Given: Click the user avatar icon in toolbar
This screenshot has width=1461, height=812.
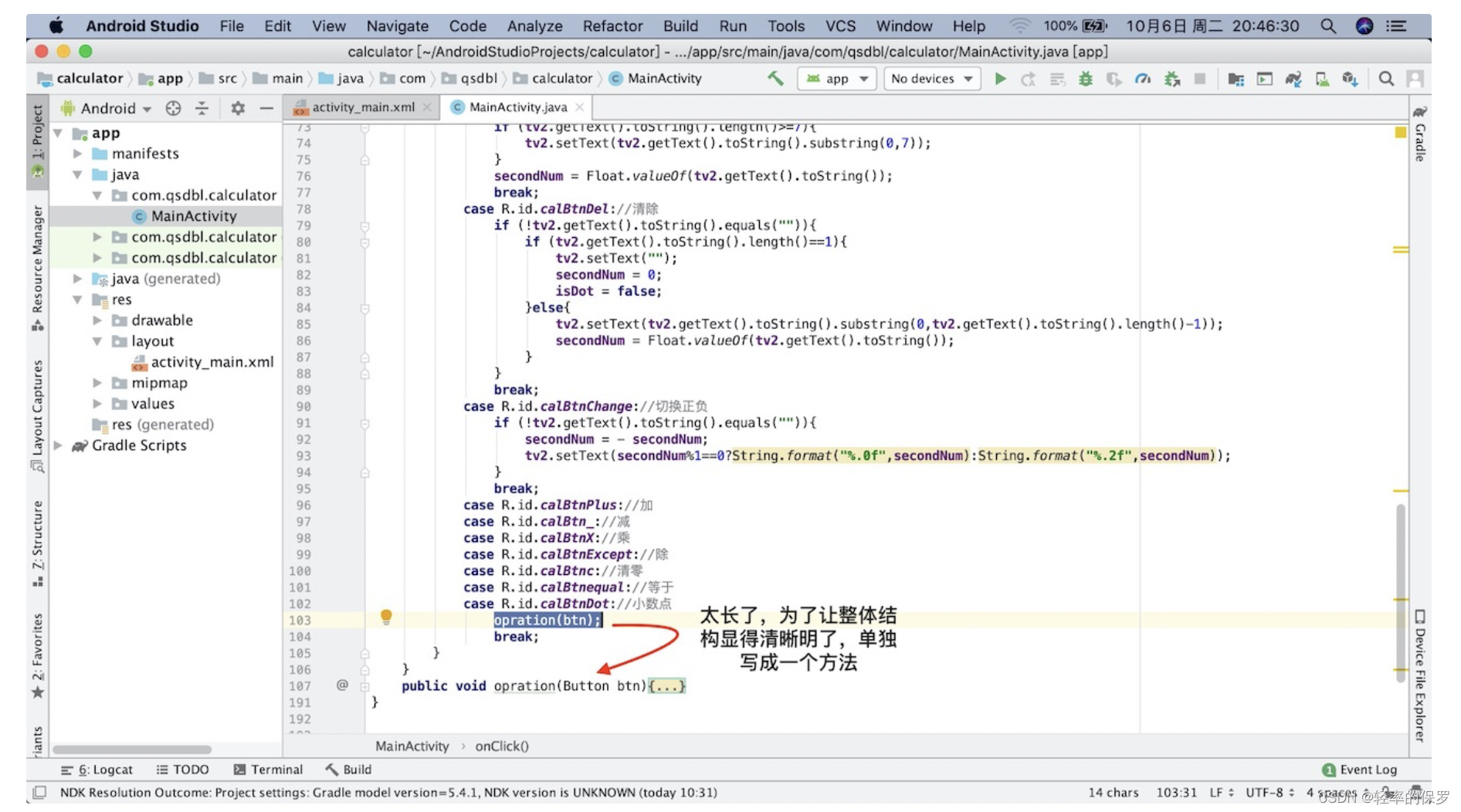Looking at the screenshot, I should 1415,79.
